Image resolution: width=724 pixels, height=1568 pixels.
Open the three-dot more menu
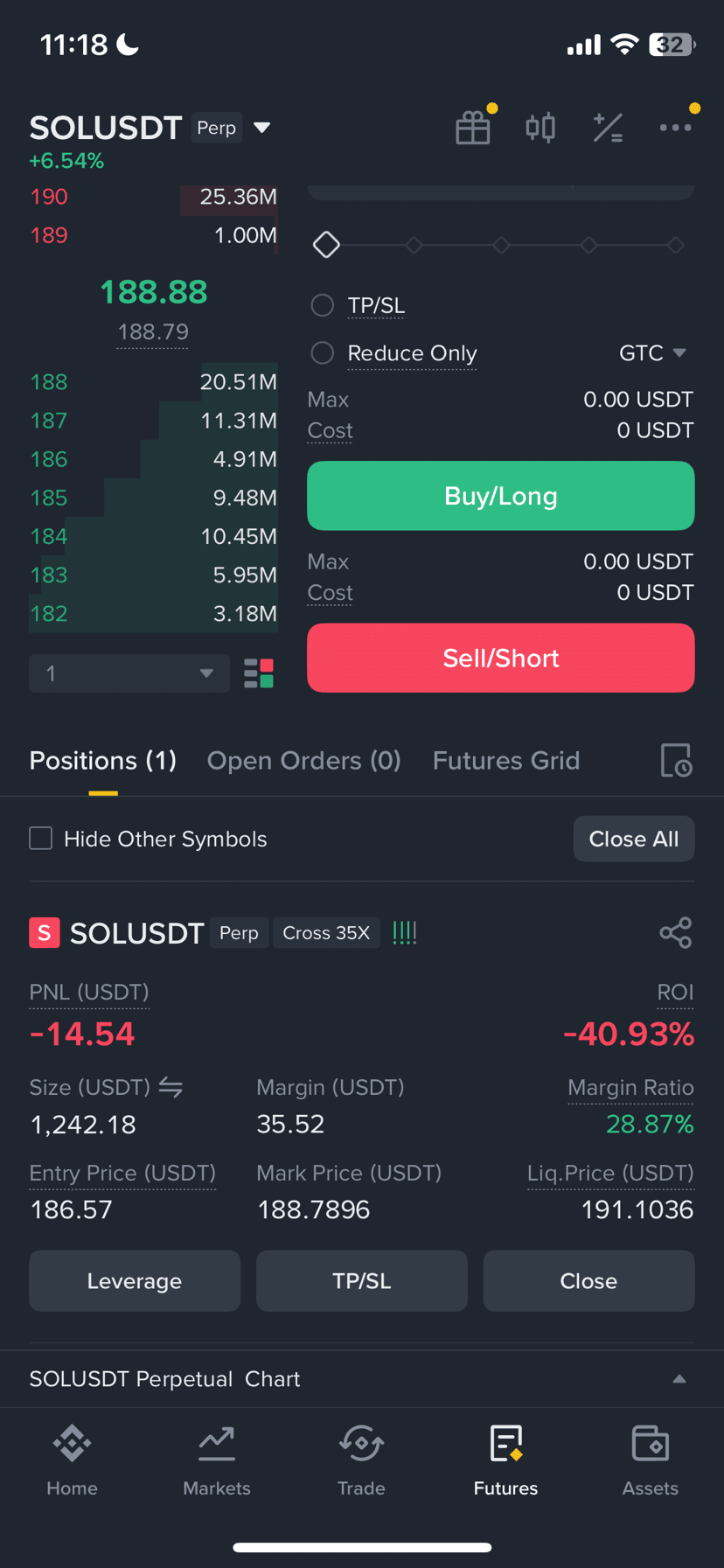pos(675,128)
